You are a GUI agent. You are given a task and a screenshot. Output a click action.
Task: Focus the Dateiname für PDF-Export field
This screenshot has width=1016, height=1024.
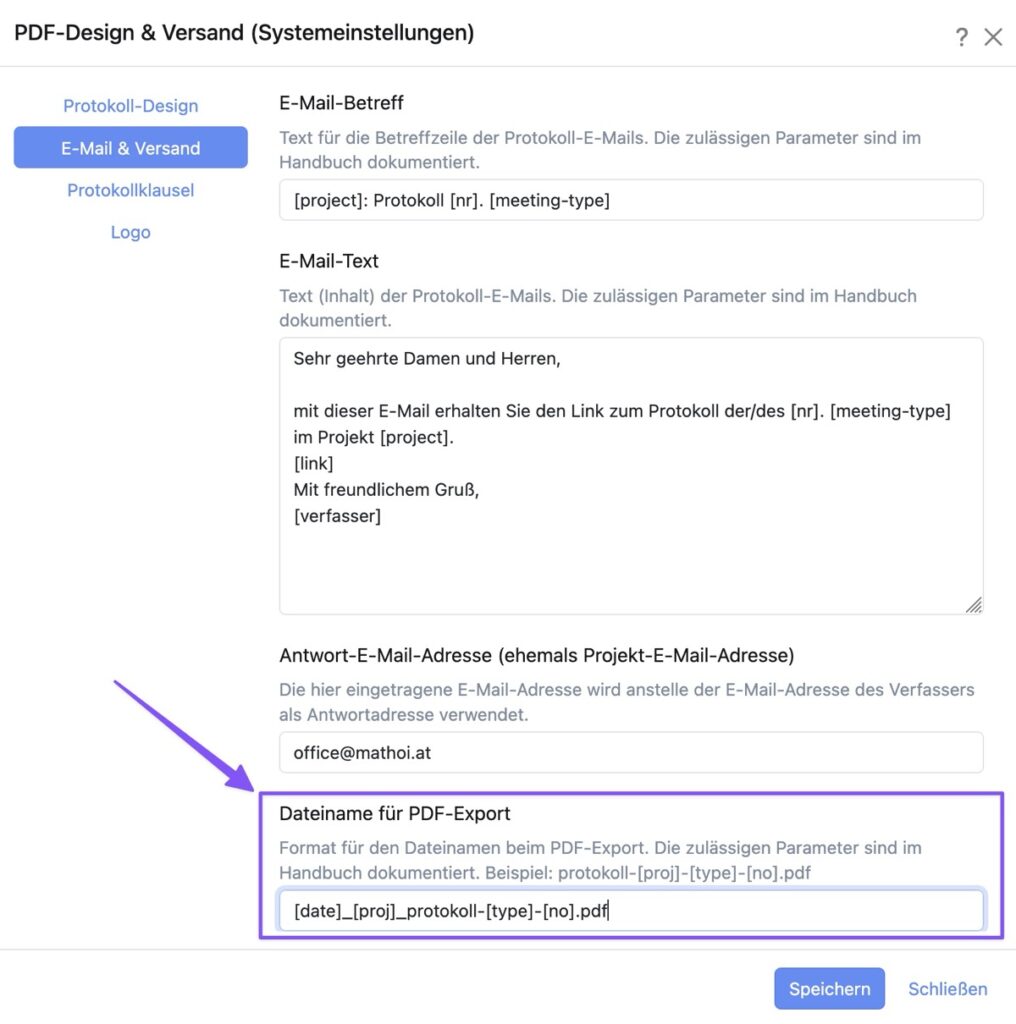click(x=631, y=910)
